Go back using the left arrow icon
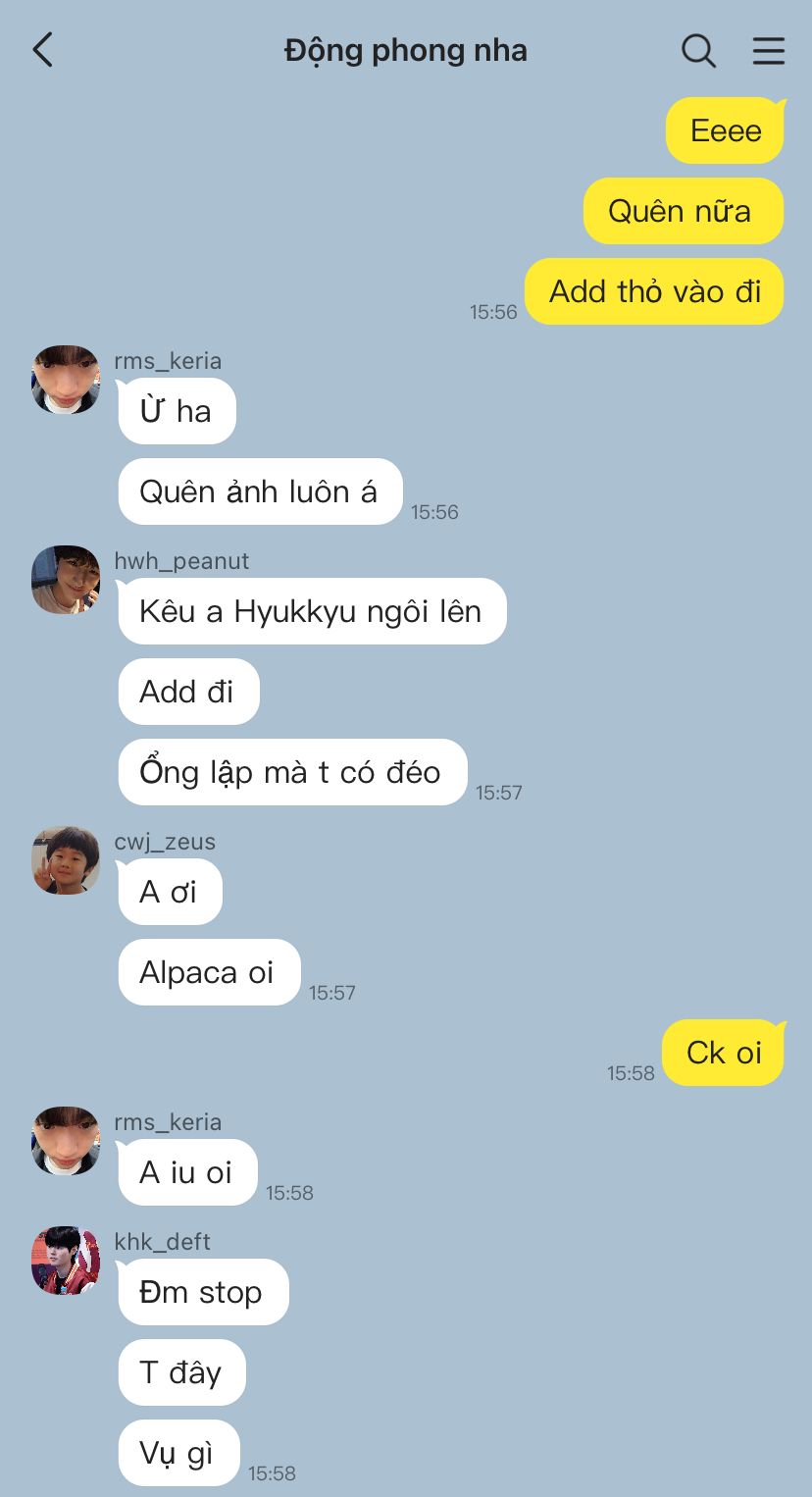 42,50
